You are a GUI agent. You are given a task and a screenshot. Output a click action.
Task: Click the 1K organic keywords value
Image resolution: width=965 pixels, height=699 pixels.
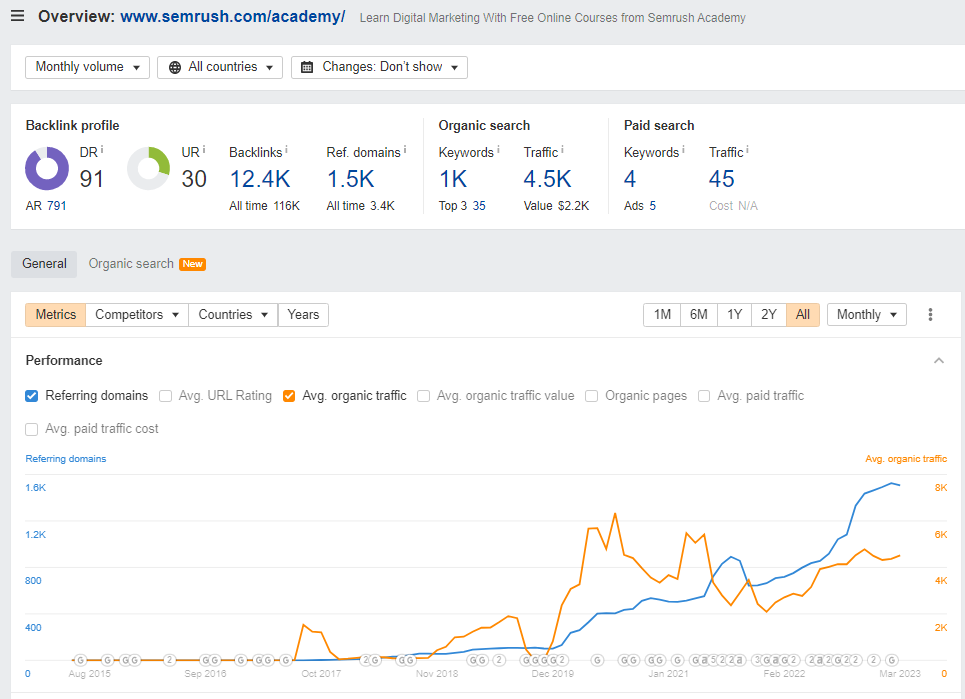click(x=453, y=179)
